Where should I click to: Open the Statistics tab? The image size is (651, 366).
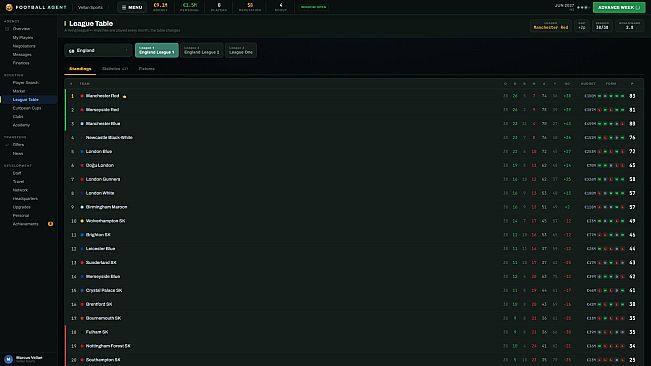click(x=115, y=69)
